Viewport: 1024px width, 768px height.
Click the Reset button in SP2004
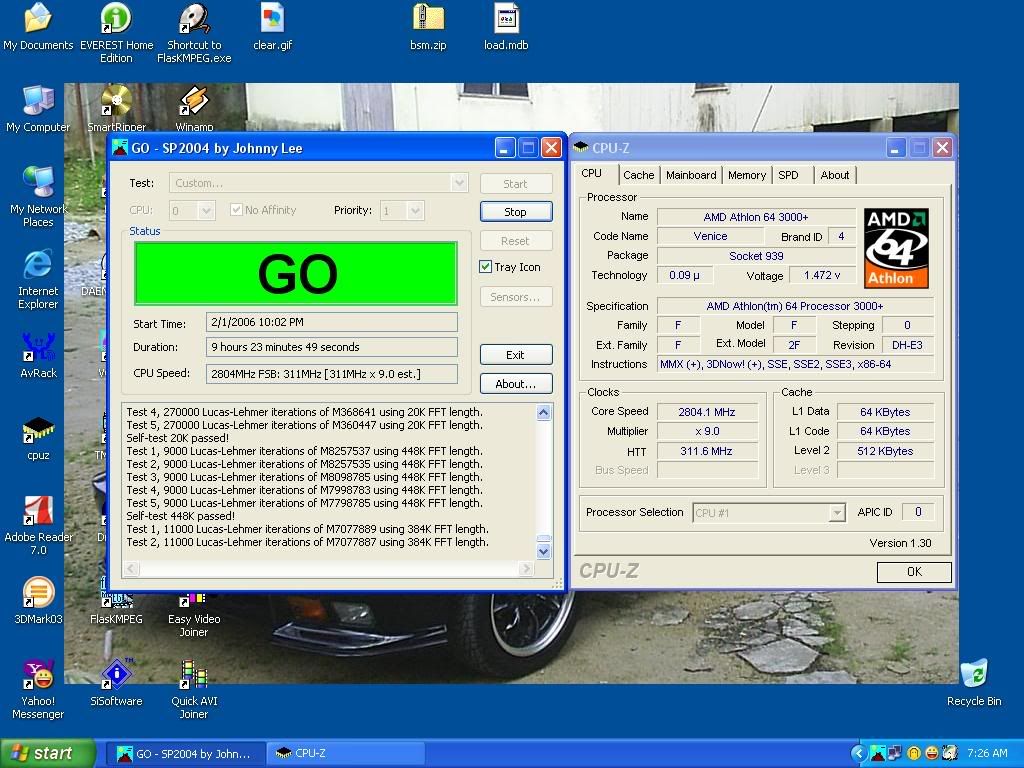[x=516, y=240]
